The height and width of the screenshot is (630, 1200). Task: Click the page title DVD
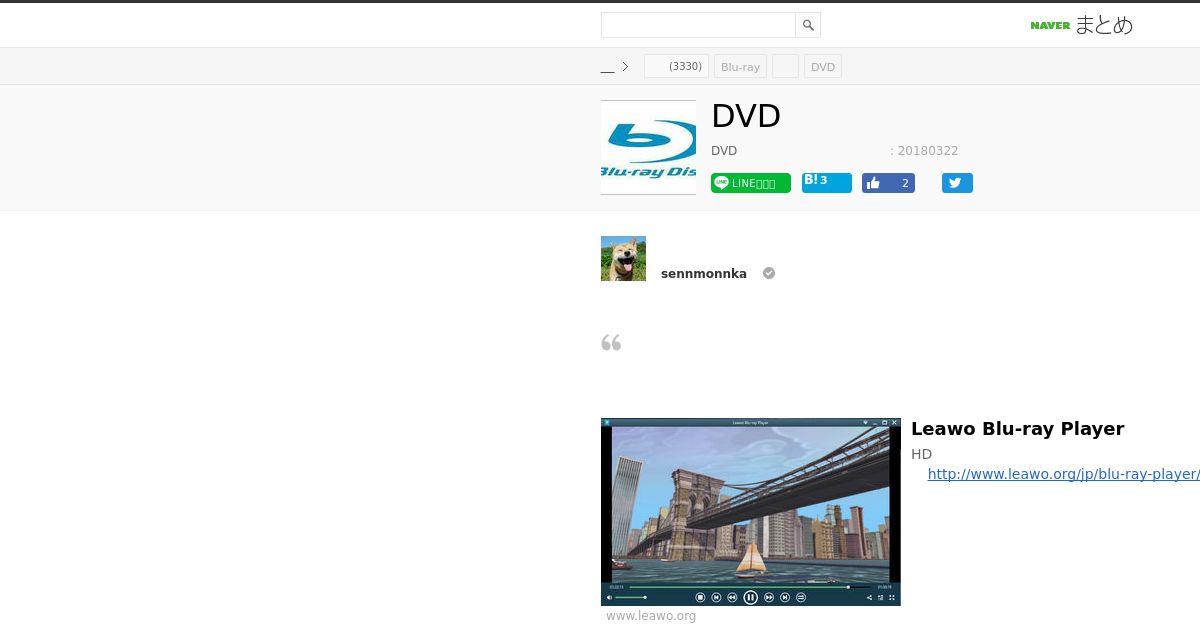coord(746,116)
